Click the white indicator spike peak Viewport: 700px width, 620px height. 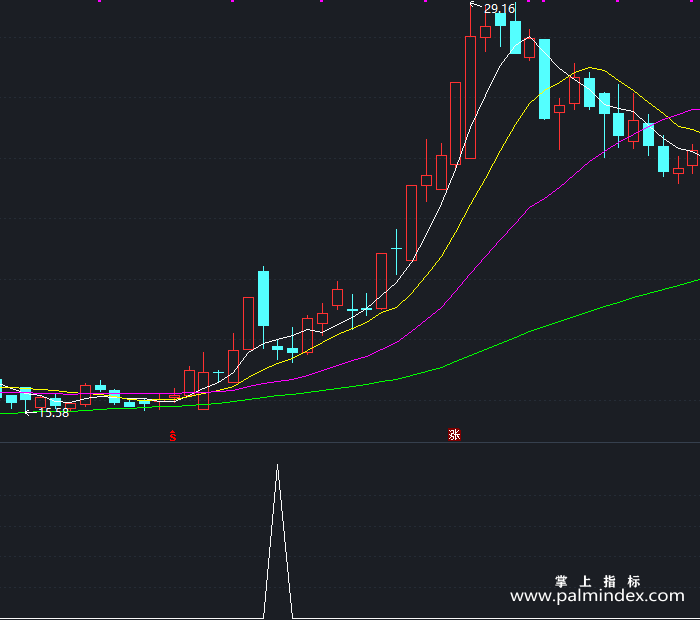pyautogui.click(x=277, y=467)
